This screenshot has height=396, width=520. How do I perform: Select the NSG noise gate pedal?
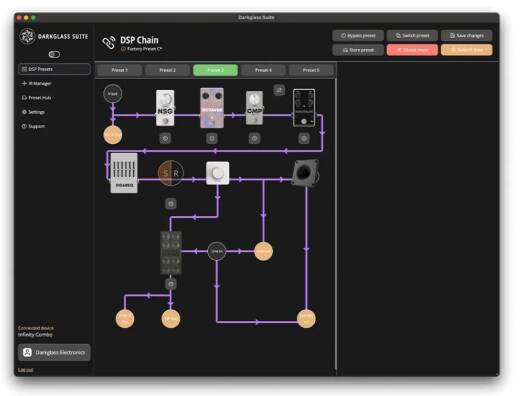pos(165,108)
